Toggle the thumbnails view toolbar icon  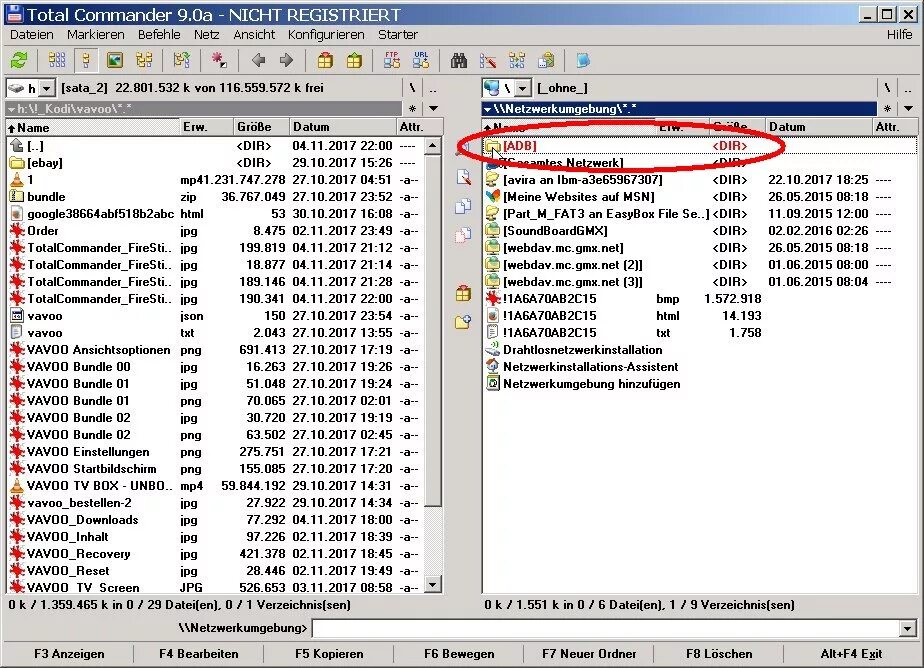[x=115, y=60]
